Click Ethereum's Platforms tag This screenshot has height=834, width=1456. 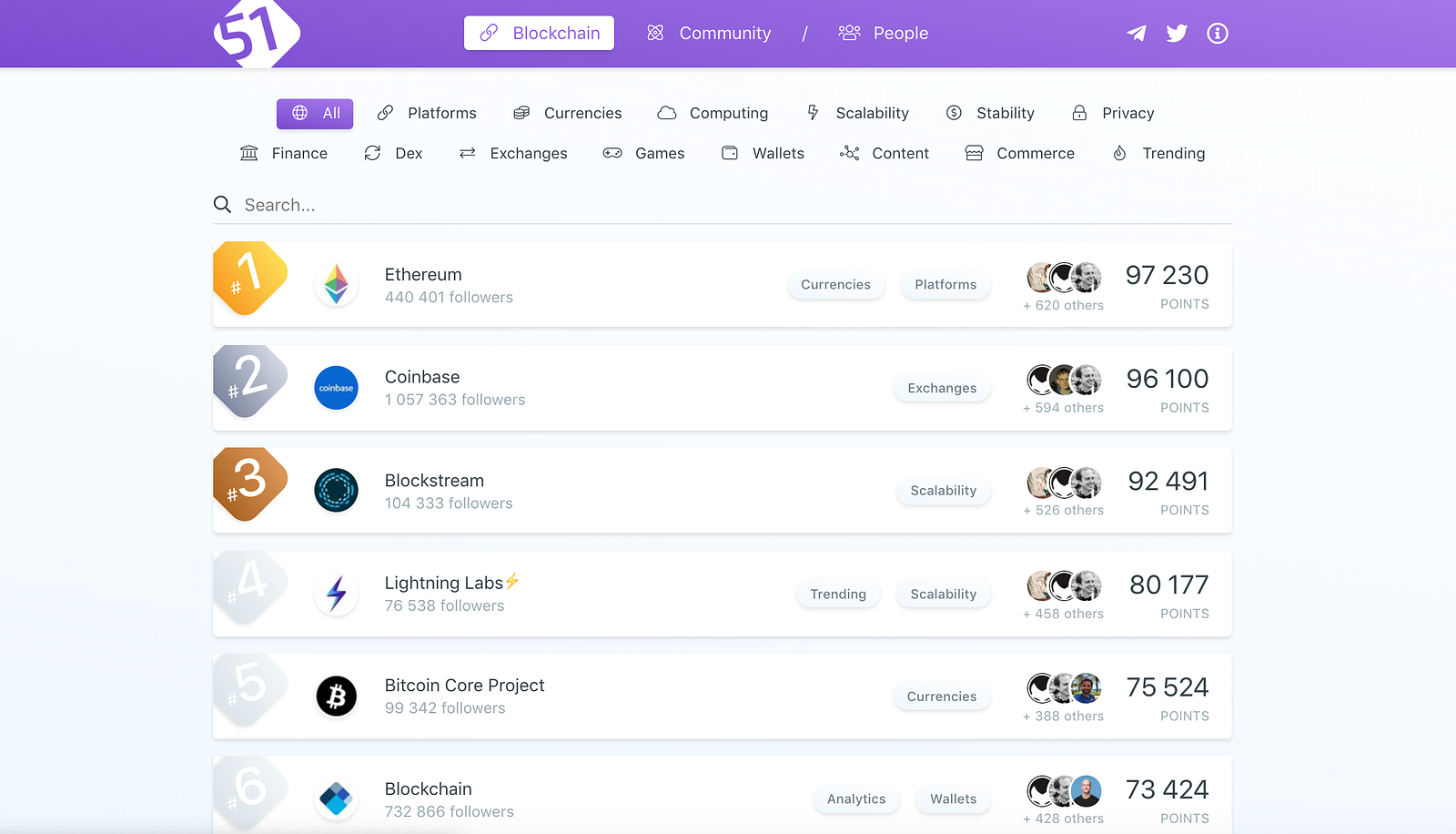tap(945, 285)
